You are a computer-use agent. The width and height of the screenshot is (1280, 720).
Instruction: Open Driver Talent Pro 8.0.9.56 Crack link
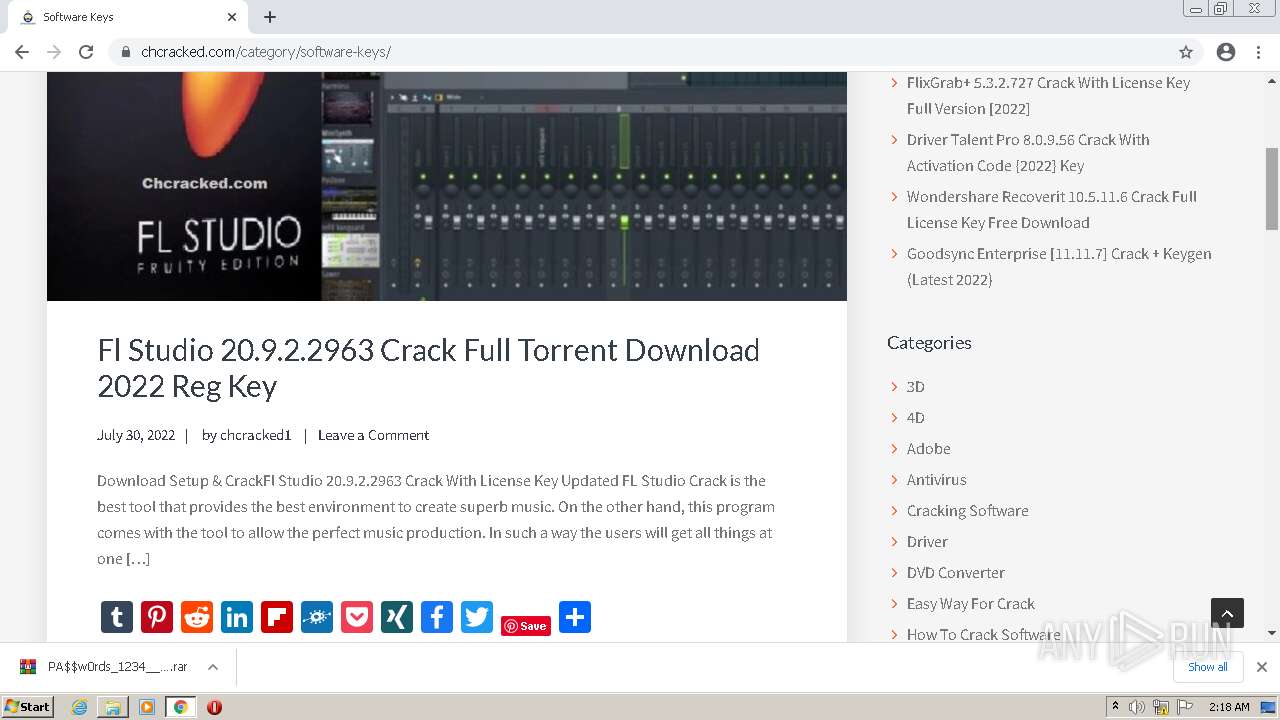pyautogui.click(x=1028, y=153)
